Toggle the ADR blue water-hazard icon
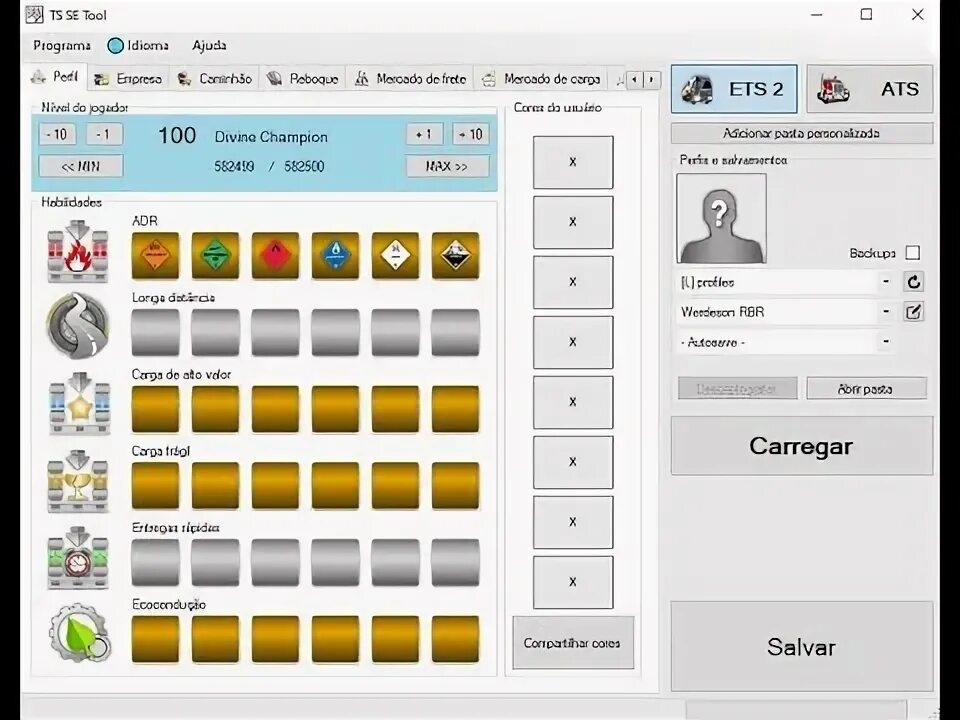Screen dimensions: 960x720 coord(336,255)
